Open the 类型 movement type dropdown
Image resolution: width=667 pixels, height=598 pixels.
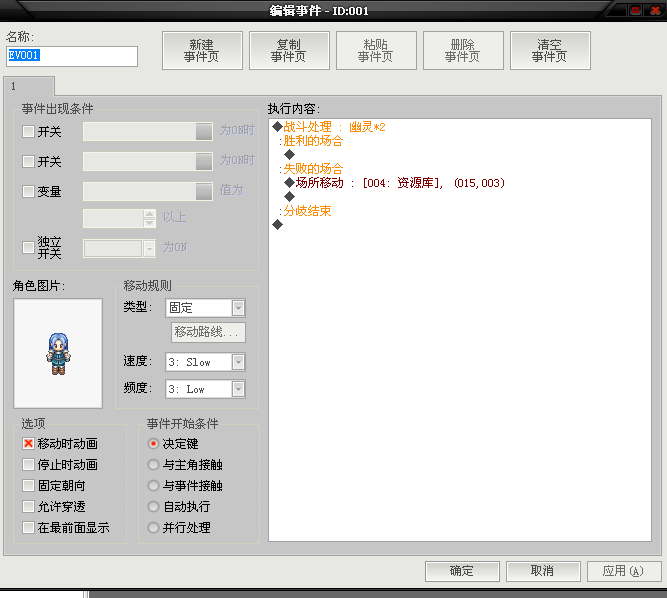(238, 308)
